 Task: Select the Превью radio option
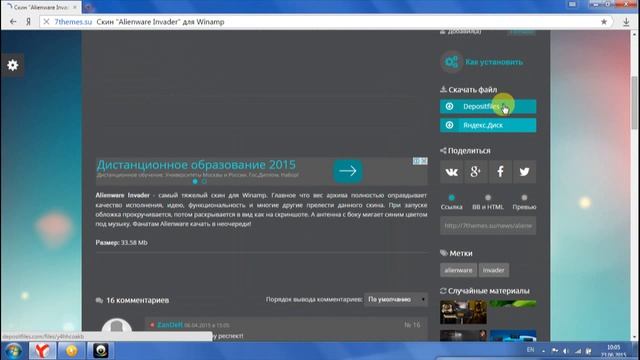pos(524,198)
